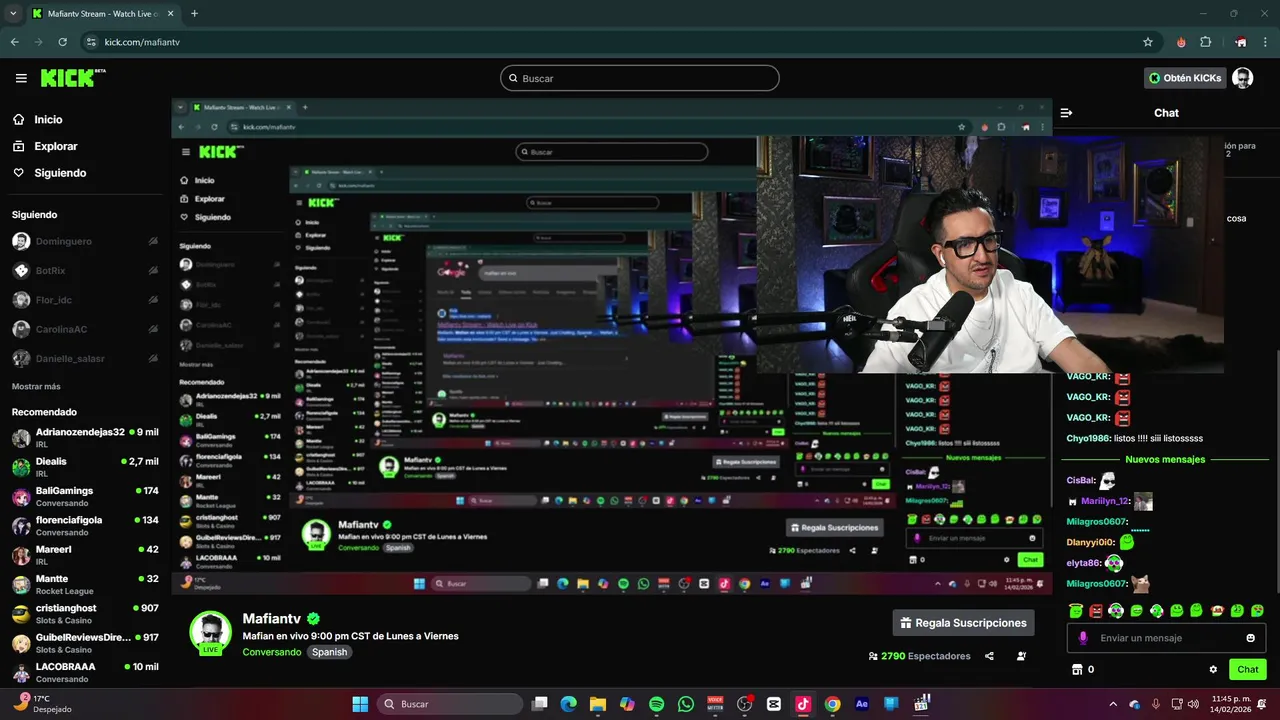1280x720 pixels.
Task: Reload the page in Chrome
Action: tap(62, 42)
